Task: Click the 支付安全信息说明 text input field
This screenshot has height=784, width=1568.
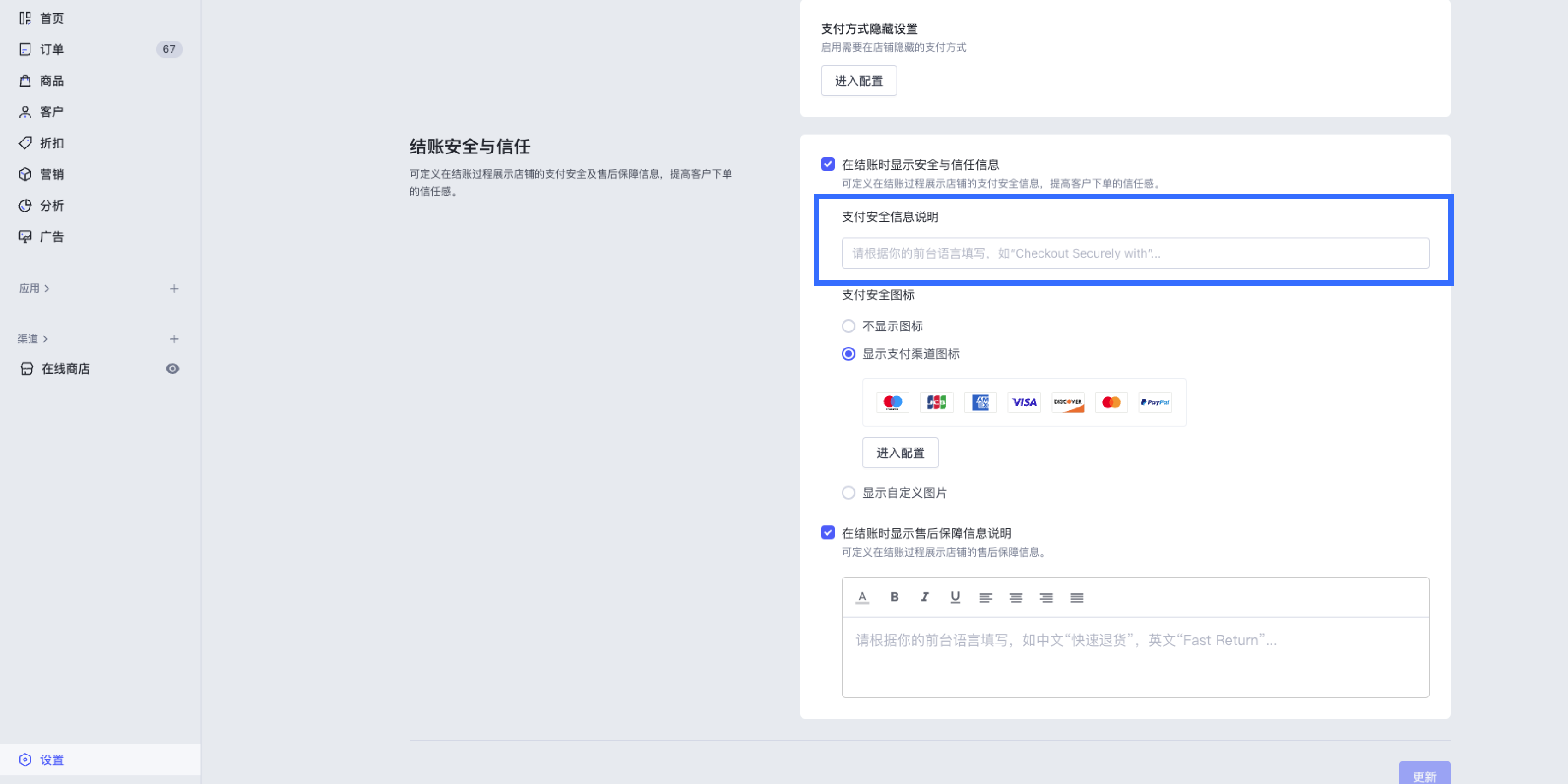Action: pos(1134,253)
